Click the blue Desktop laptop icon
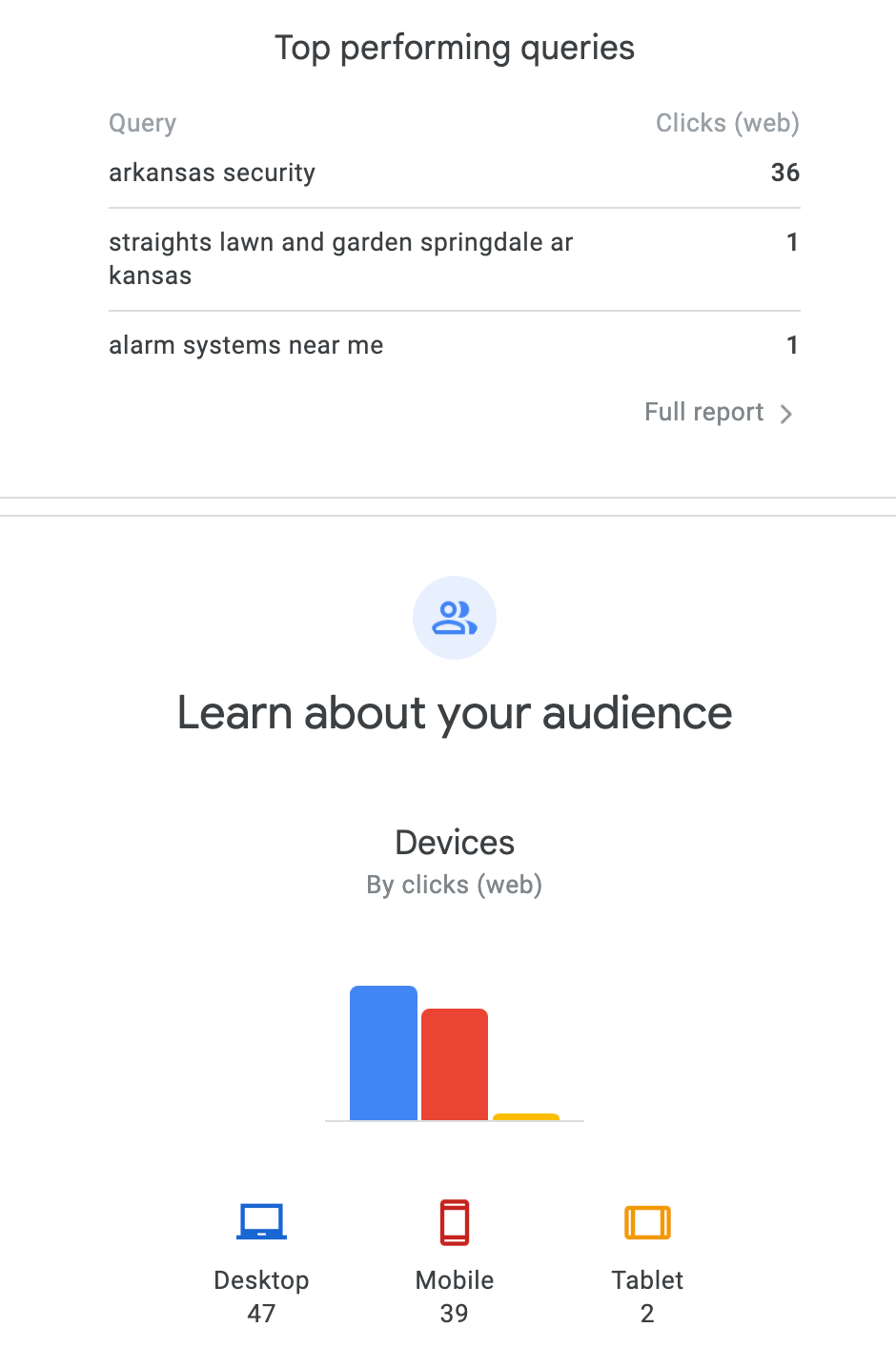 (x=261, y=1221)
